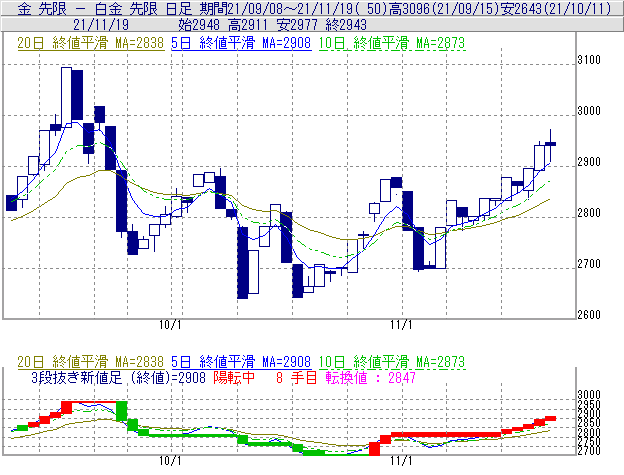Click the 11/1 date label under the lower chart
Viewport: 624px width, 475px height.
(x=401, y=461)
